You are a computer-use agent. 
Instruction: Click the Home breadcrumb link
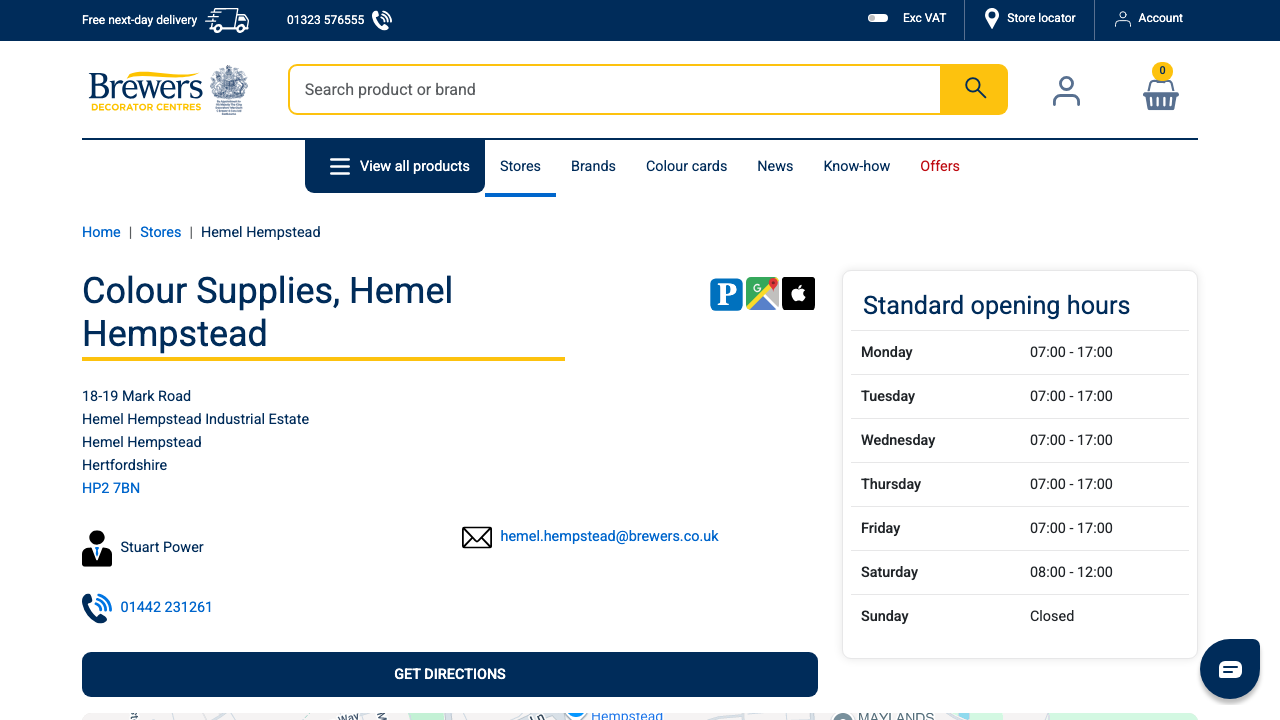101,232
